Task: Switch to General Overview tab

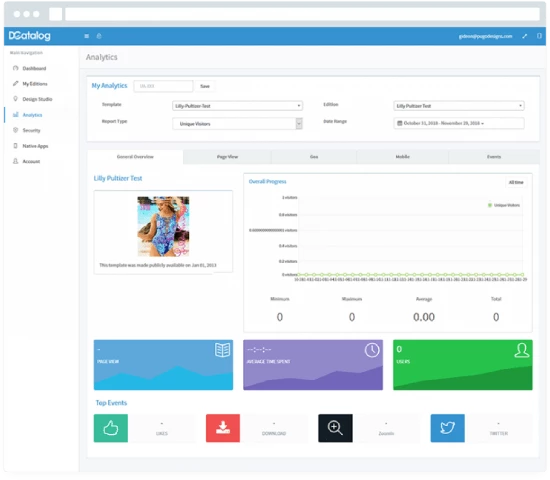Action: (x=135, y=157)
